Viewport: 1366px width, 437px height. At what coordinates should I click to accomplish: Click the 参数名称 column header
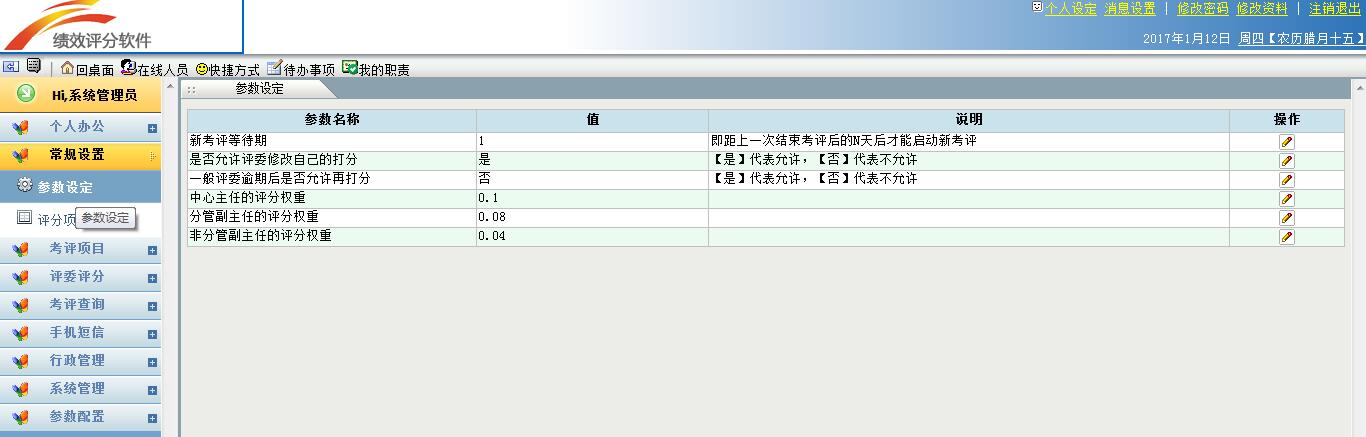pyautogui.click(x=332, y=119)
